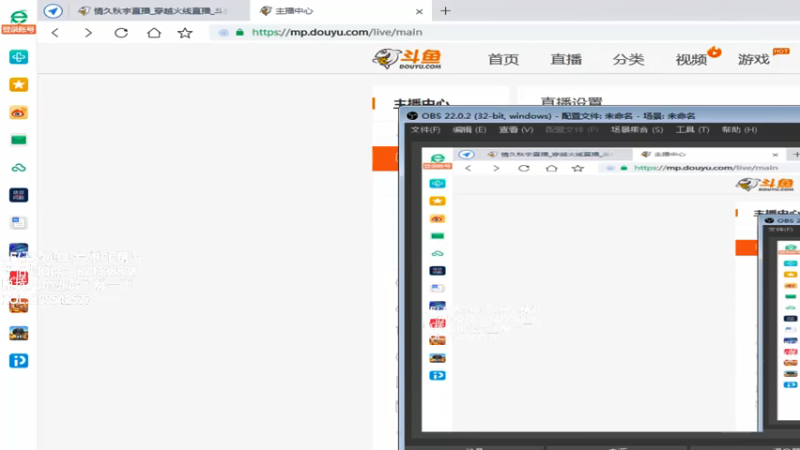Open 直播 in the Douyu navigation

(x=566, y=59)
